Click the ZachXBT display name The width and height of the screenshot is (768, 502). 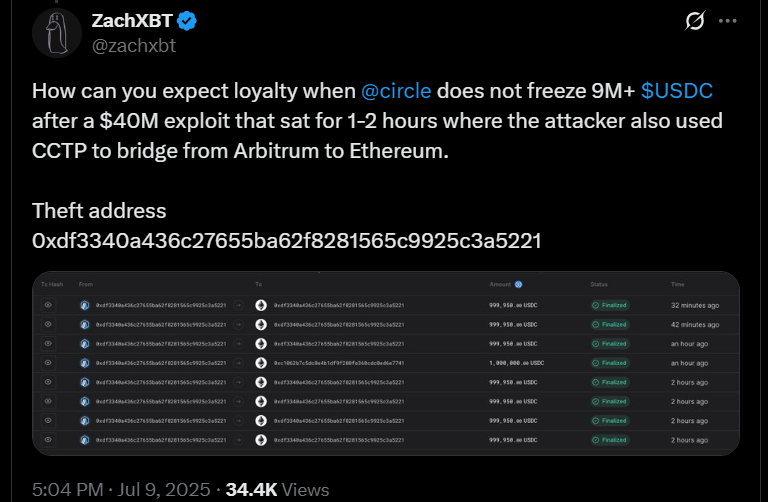[132, 21]
